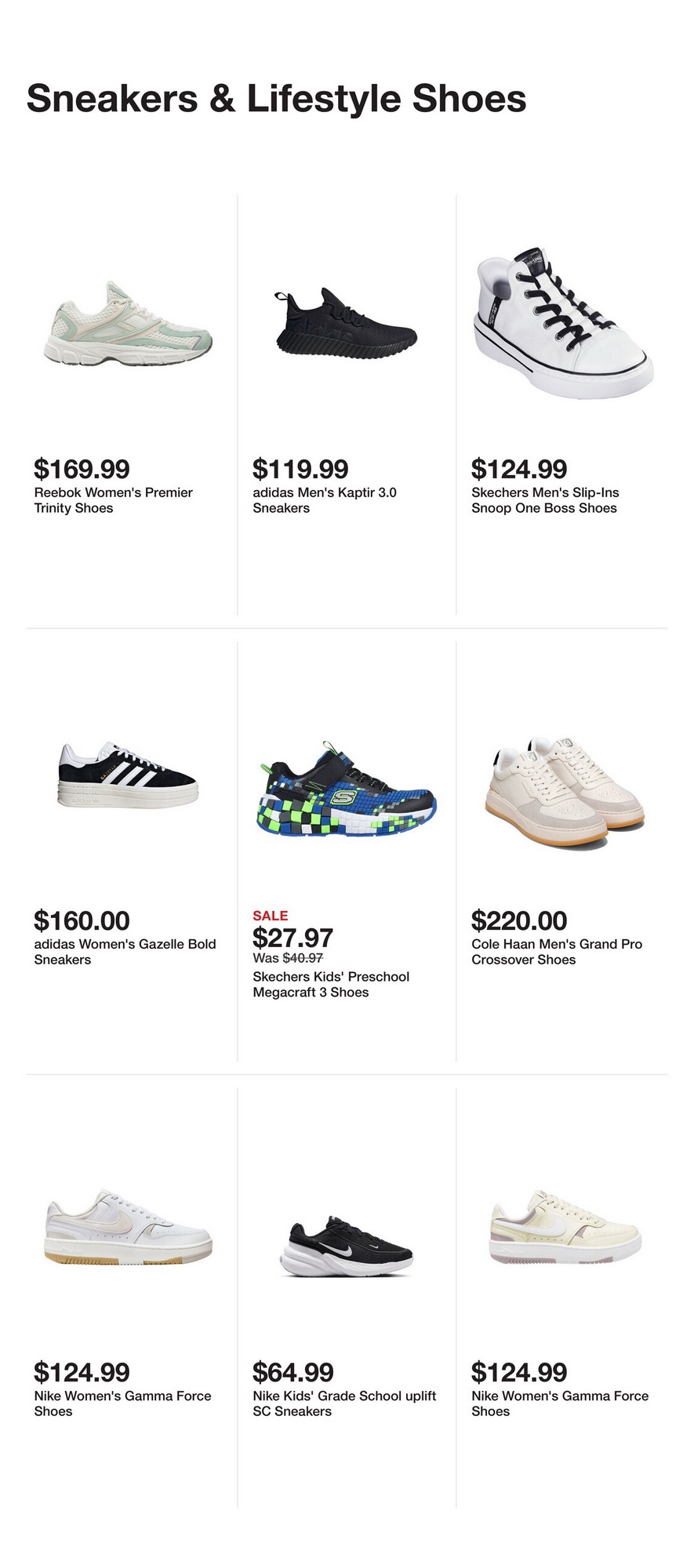Select the $169.99 price

[82, 469]
